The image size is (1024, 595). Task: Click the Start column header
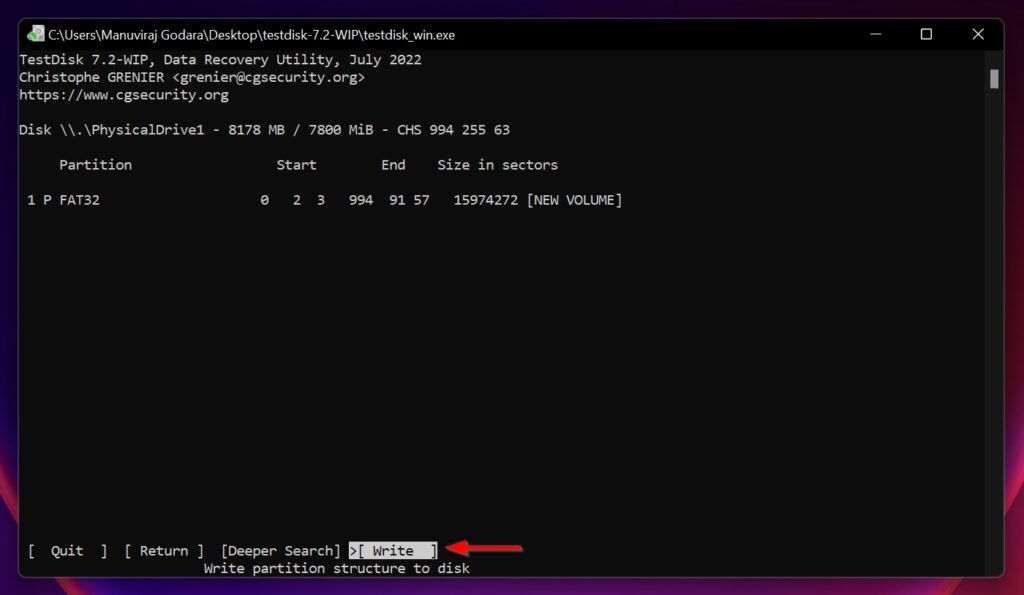coord(296,164)
